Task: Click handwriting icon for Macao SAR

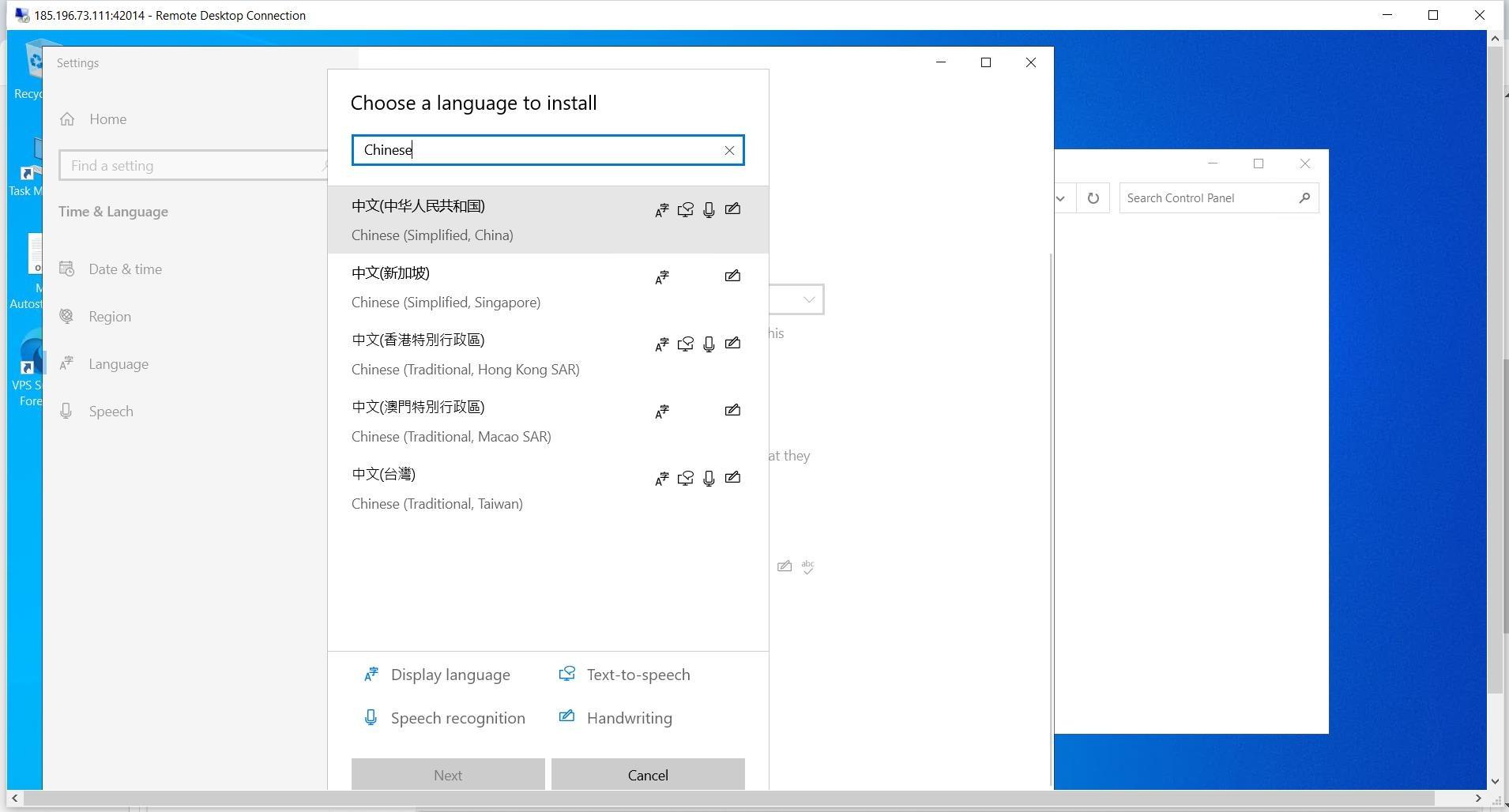Action: point(732,410)
